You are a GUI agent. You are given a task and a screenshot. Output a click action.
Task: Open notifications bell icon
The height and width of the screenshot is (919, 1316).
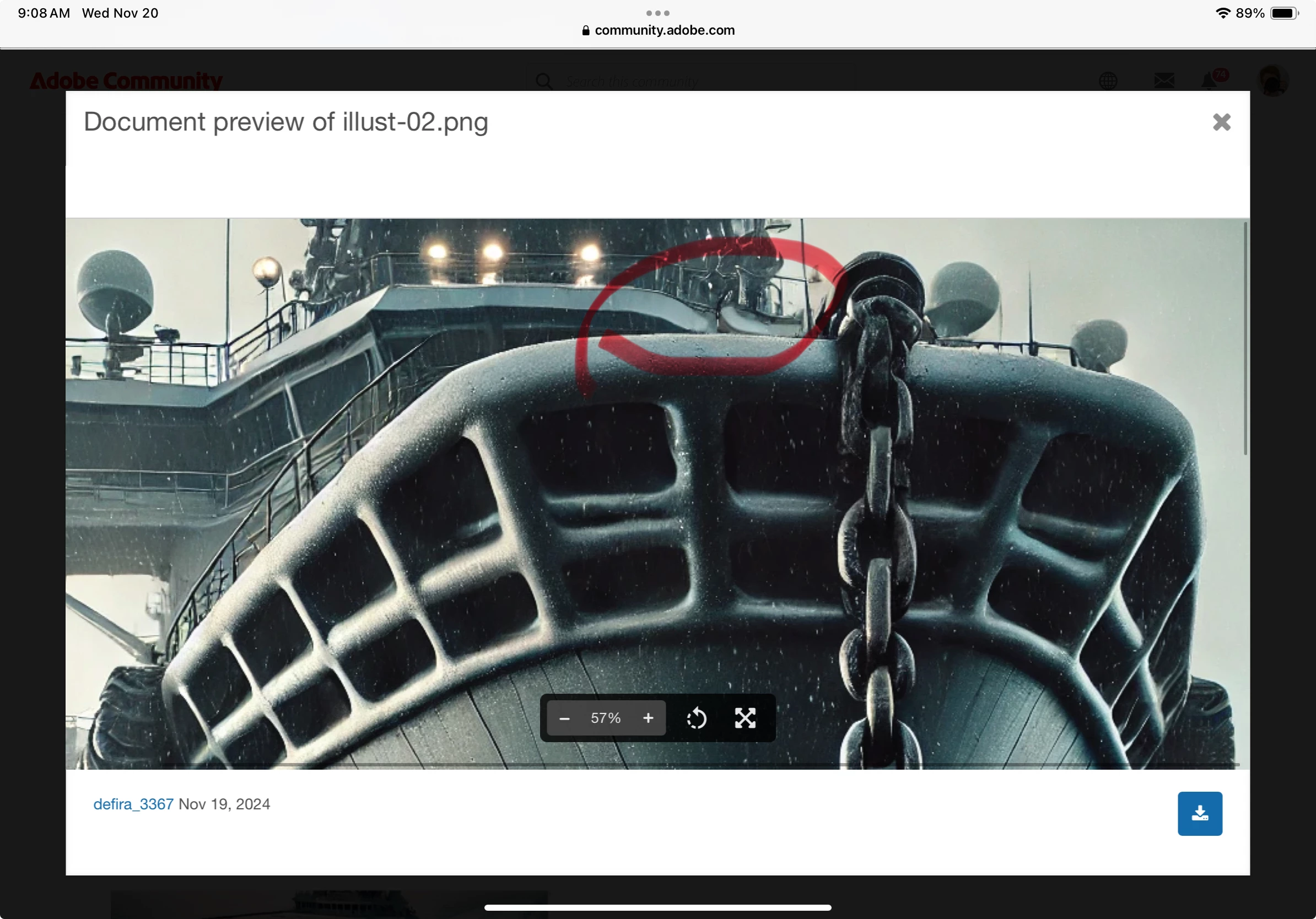pos(1210,80)
